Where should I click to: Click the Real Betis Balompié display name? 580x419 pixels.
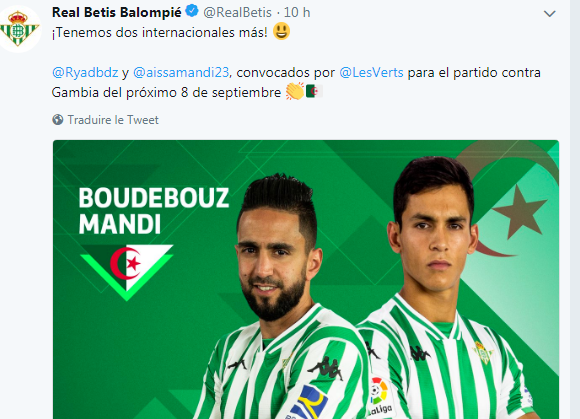(x=117, y=12)
